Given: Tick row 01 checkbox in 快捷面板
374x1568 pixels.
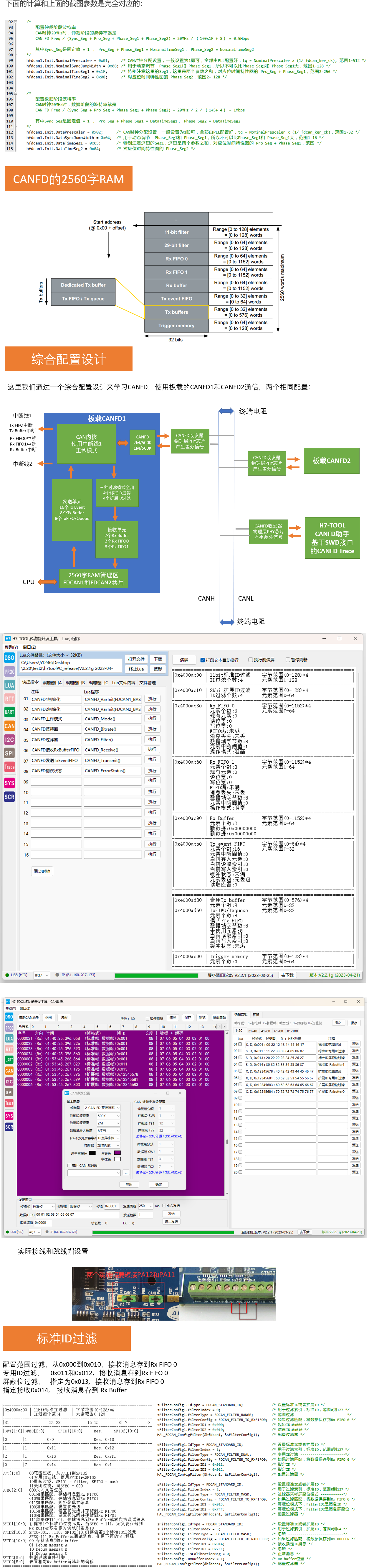Looking at the screenshot, I should click(240, 1045).
